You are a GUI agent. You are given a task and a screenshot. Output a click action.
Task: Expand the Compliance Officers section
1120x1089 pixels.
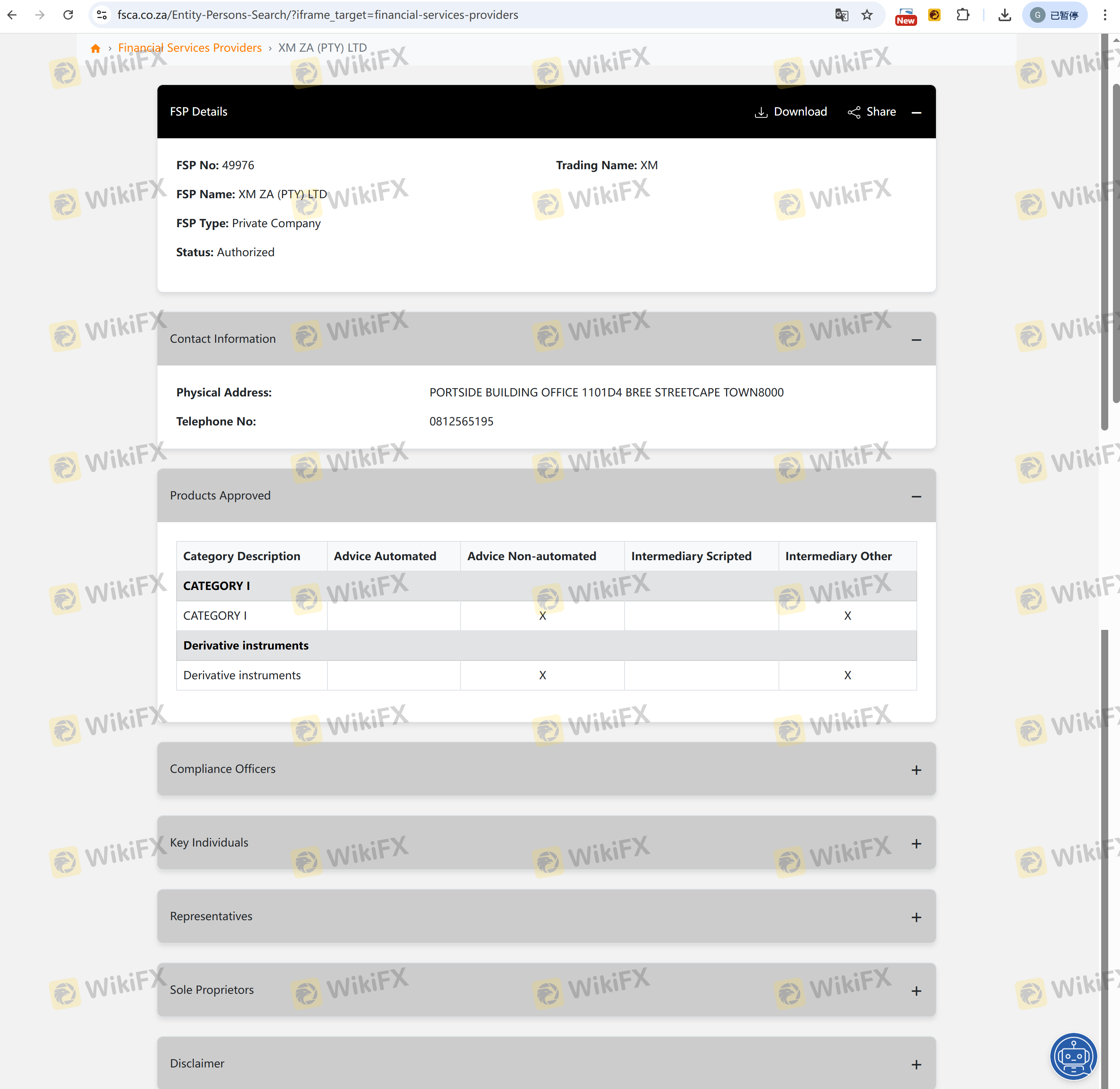pos(916,770)
